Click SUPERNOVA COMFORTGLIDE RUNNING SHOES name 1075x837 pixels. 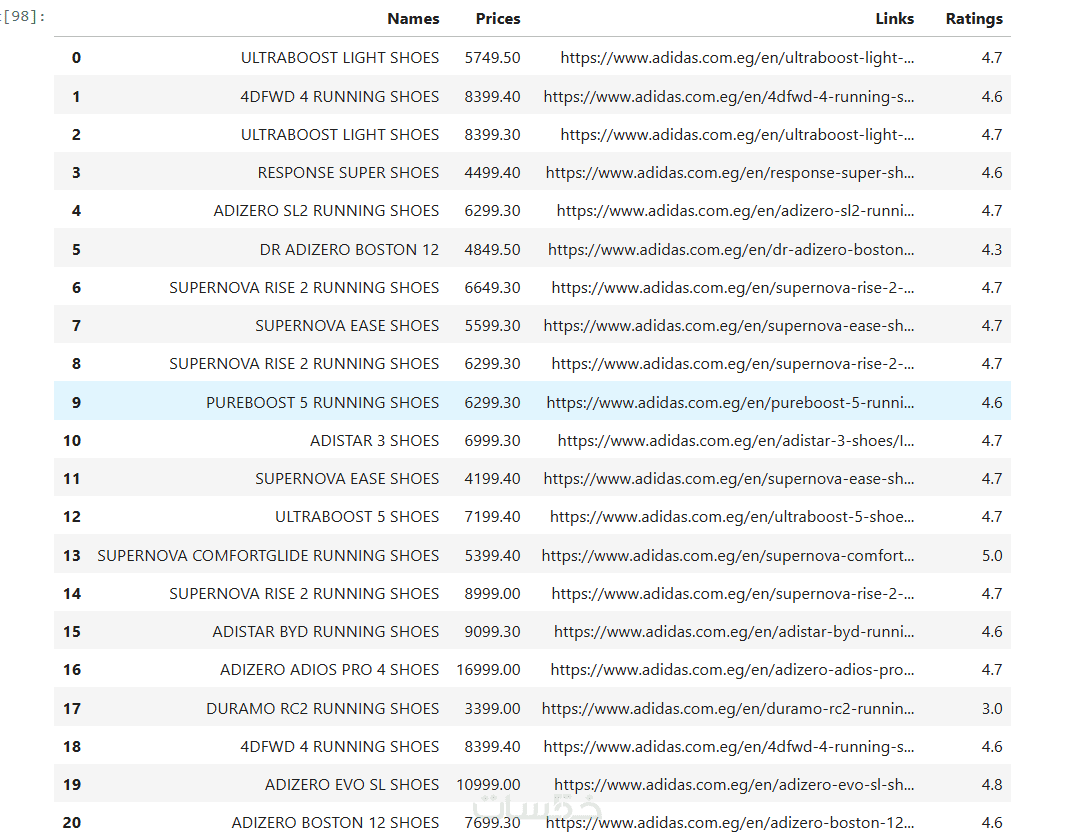pos(268,555)
